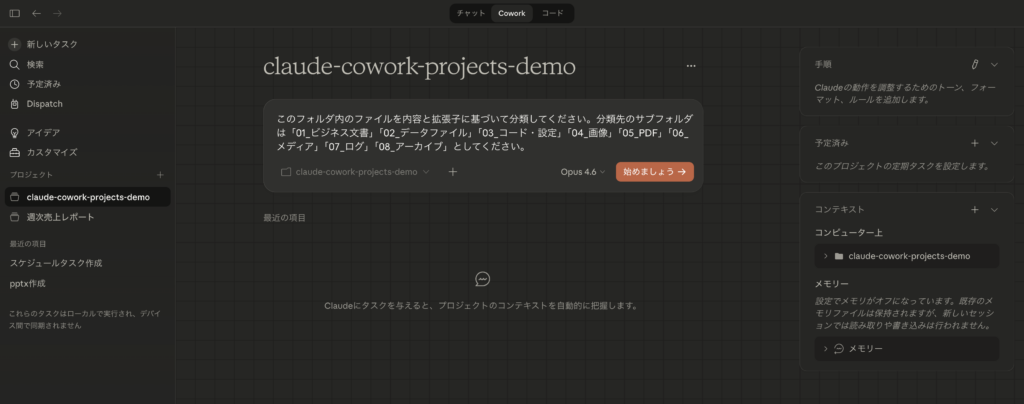Image resolution: width=1024 pixels, height=404 pixels.
Task: Add a scheduled task with 予定済み plus
Action: pos(975,143)
